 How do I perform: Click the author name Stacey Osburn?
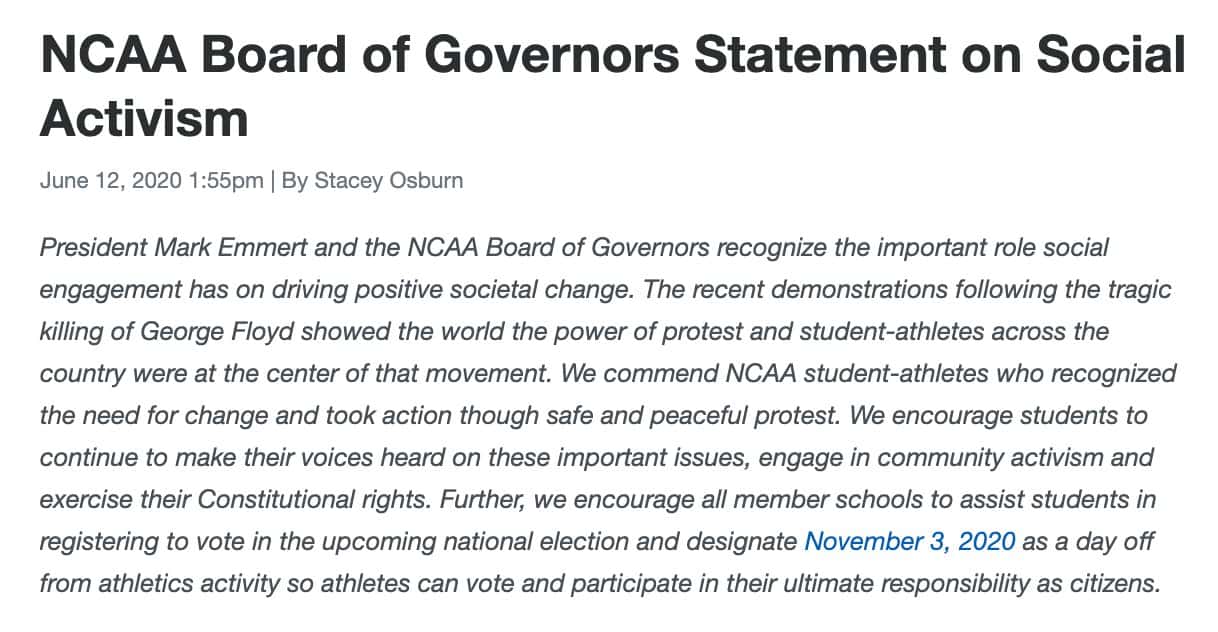pos(389,181)
